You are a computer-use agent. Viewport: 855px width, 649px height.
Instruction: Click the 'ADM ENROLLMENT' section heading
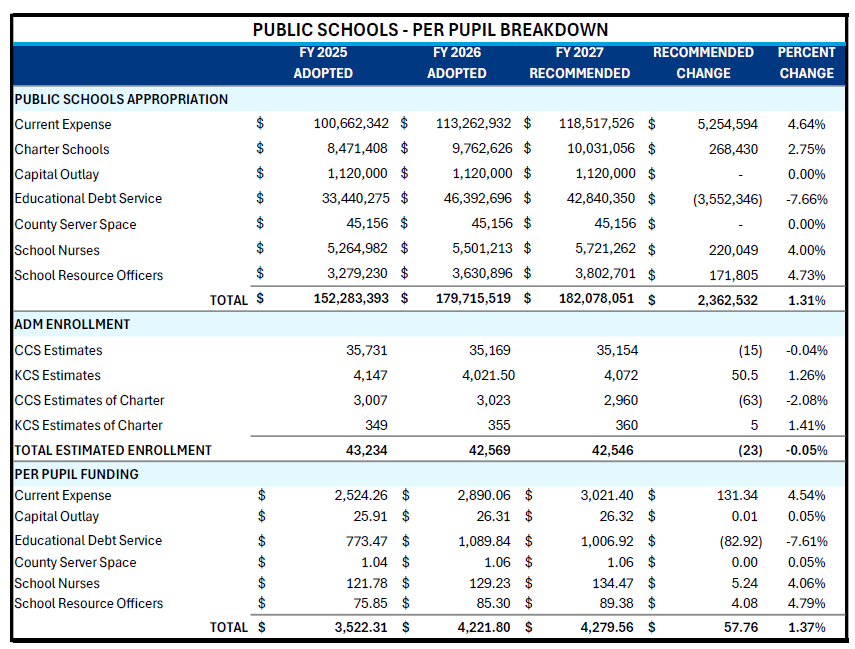pyautogui.click(x=72, y=324)
